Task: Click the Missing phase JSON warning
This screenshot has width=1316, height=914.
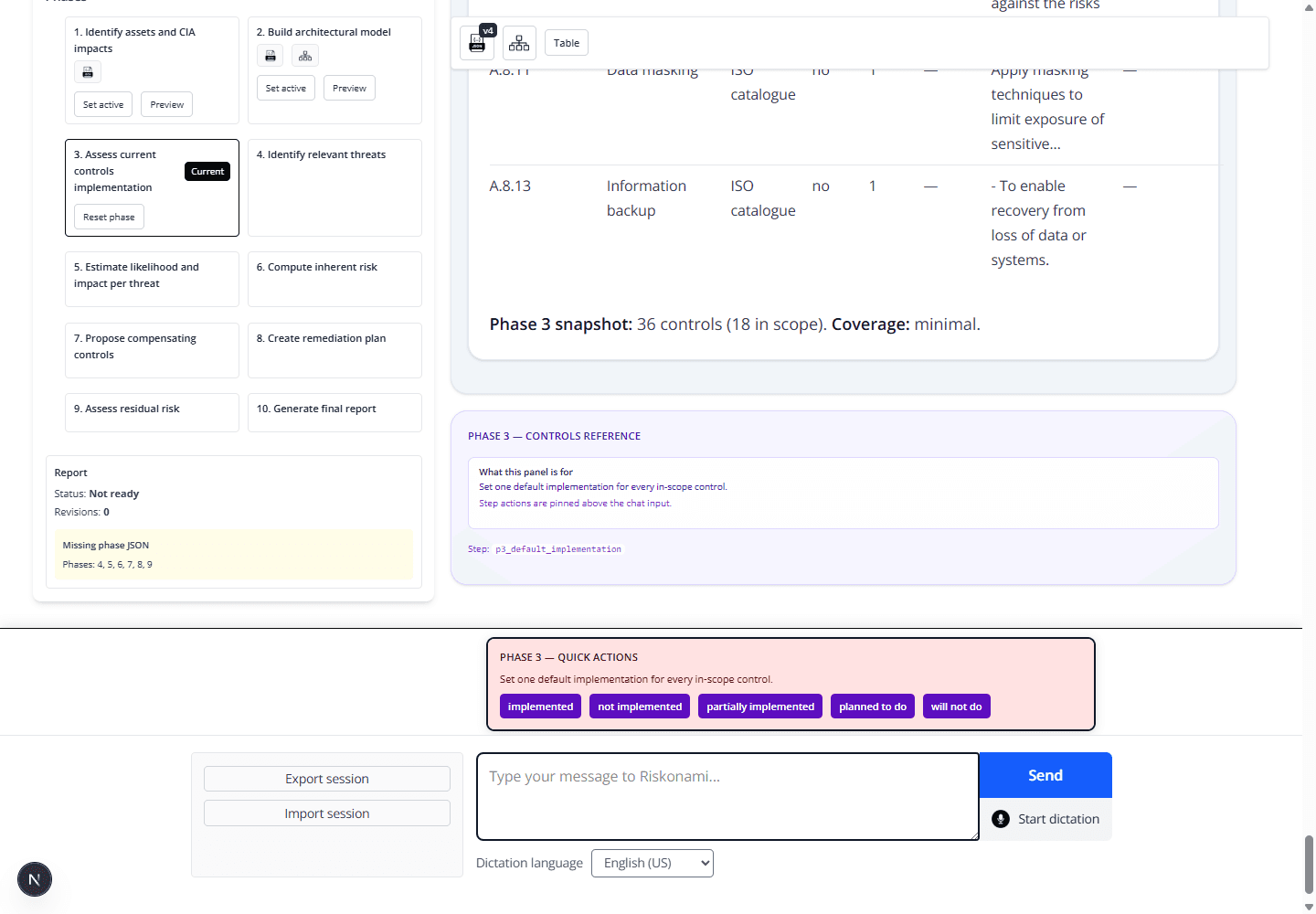Action: click(x=234, y=555)
